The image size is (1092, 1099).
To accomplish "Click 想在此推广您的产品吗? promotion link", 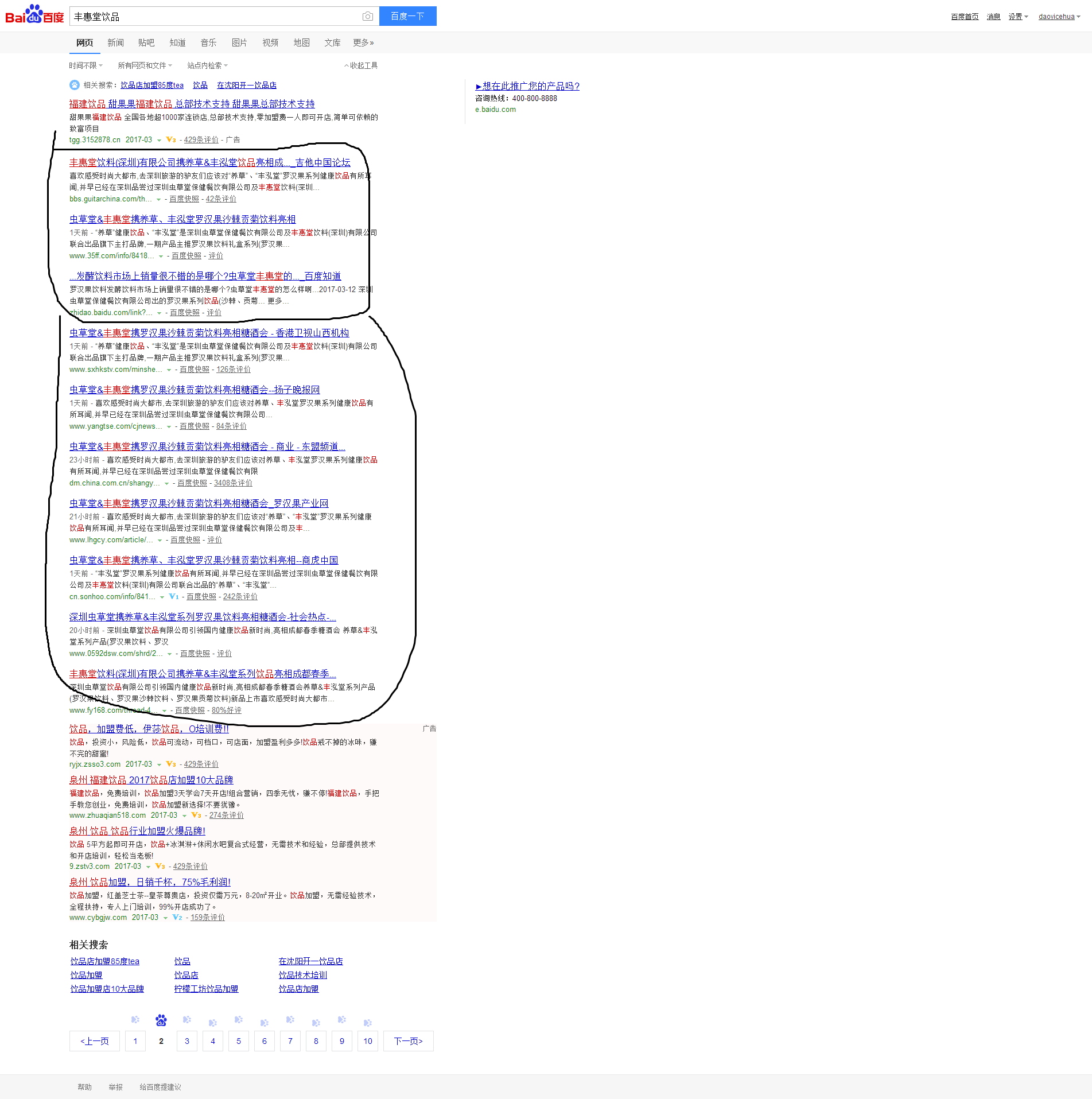I will (527, 86).
